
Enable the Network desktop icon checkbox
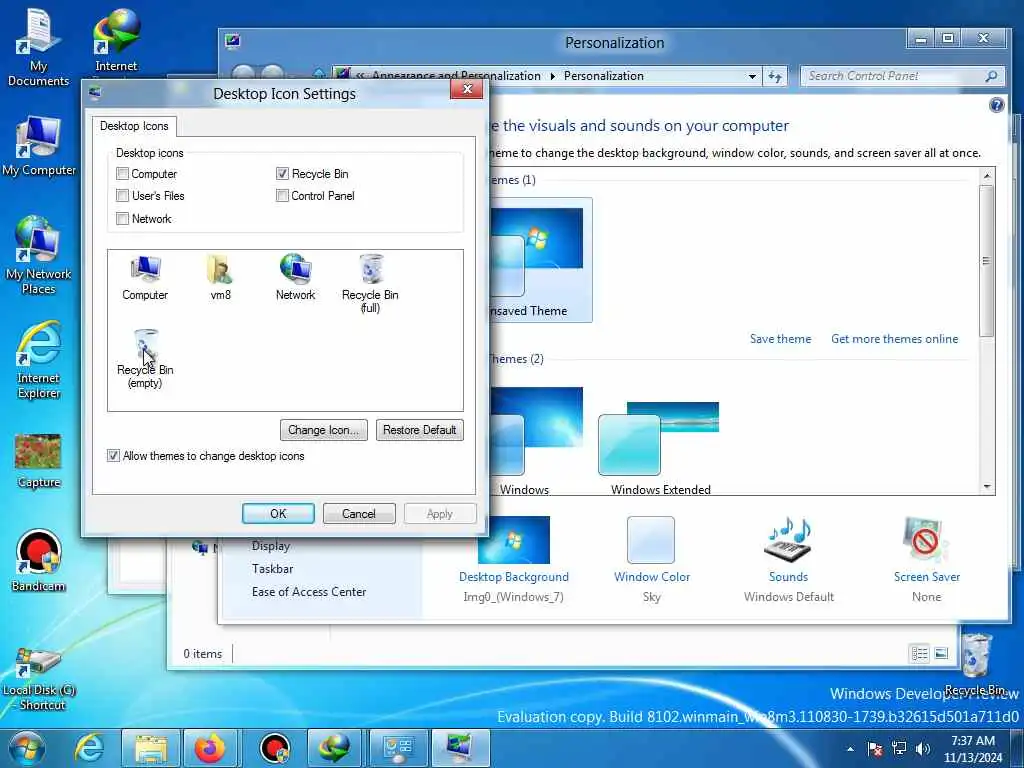[x=122, y=219]
